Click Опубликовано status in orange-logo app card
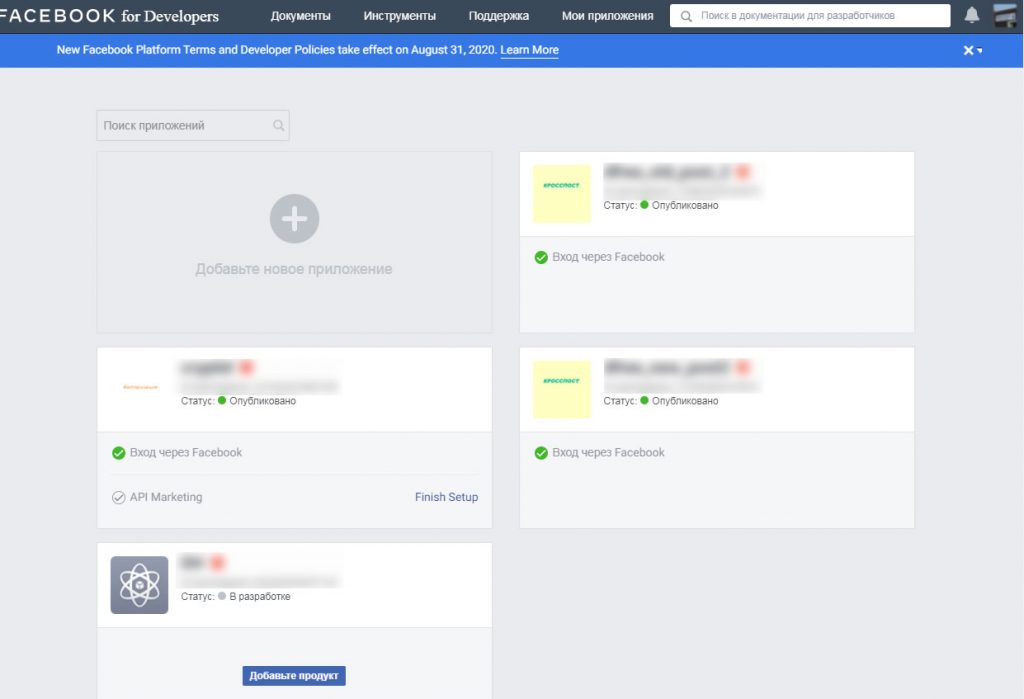Image resolution: width=1024 pixels, height=699 pixels. (x=263, y=401)
